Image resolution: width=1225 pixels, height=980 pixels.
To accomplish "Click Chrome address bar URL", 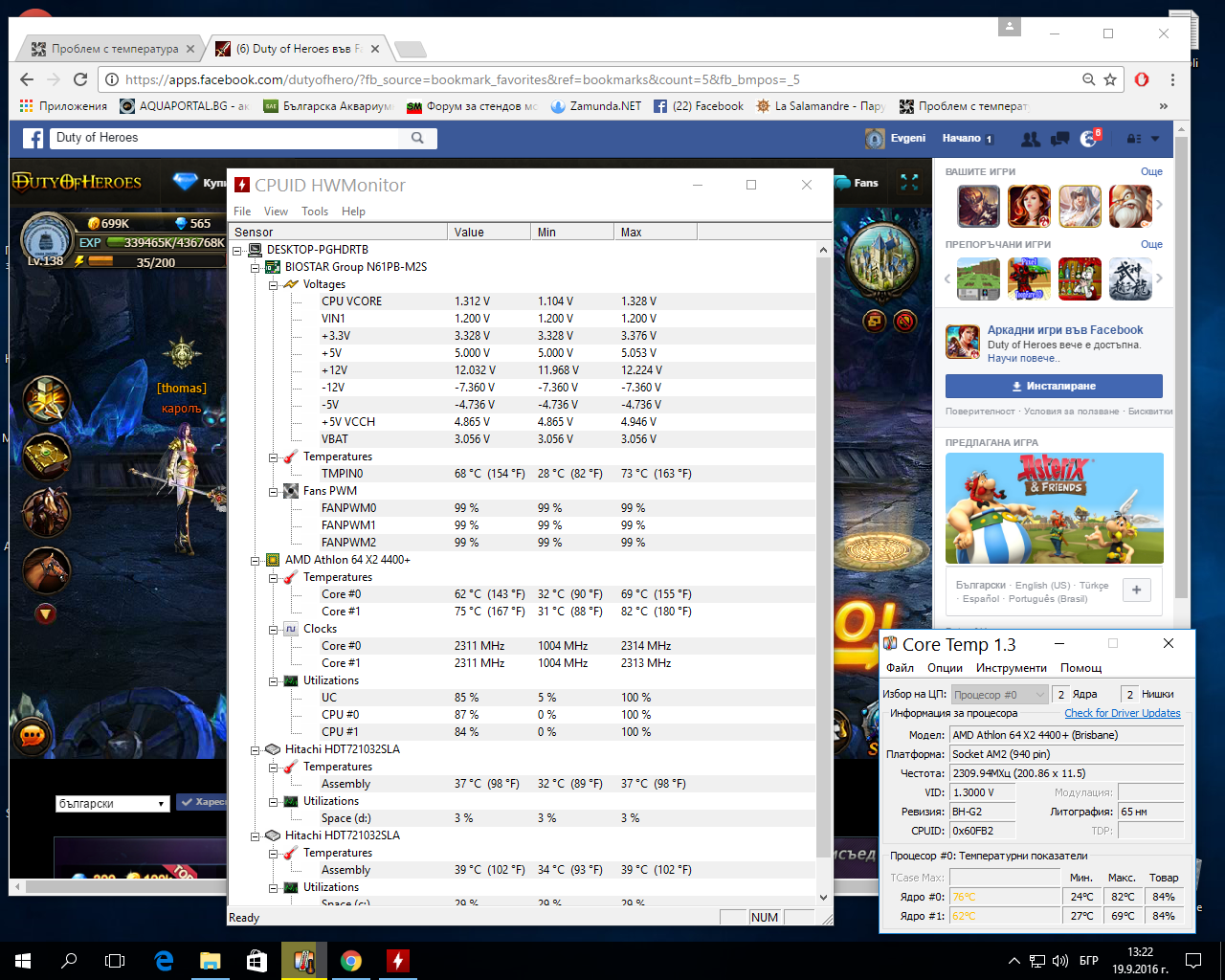I will 461,79.
